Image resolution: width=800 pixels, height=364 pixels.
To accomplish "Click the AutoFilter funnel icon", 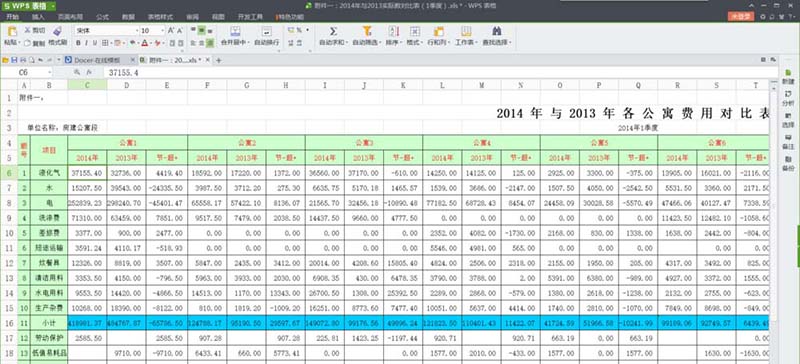I will (366, 32).
